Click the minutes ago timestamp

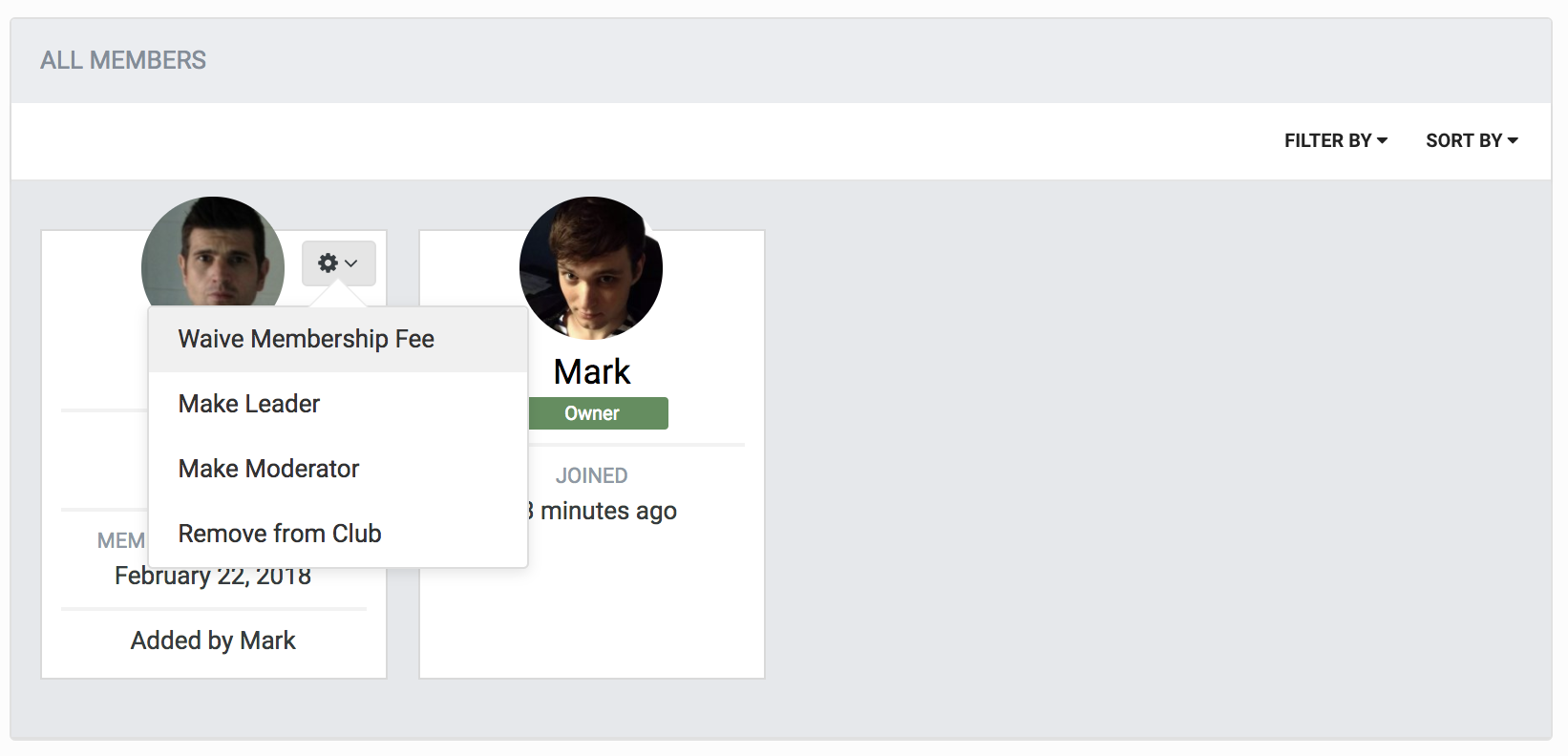pyautogui.click(x=607, y=512)
